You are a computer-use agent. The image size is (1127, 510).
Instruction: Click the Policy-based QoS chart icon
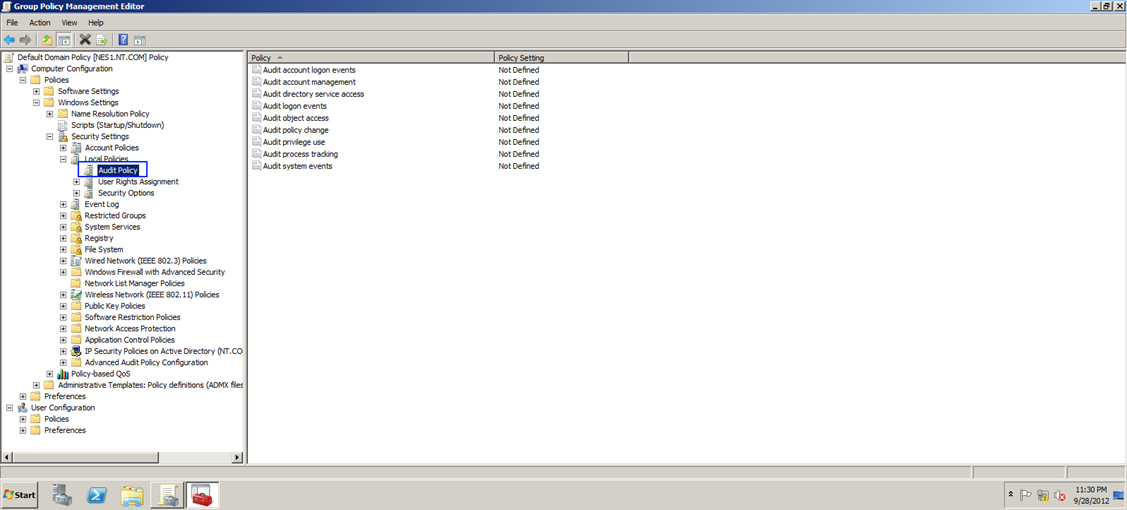coord(63,374)
